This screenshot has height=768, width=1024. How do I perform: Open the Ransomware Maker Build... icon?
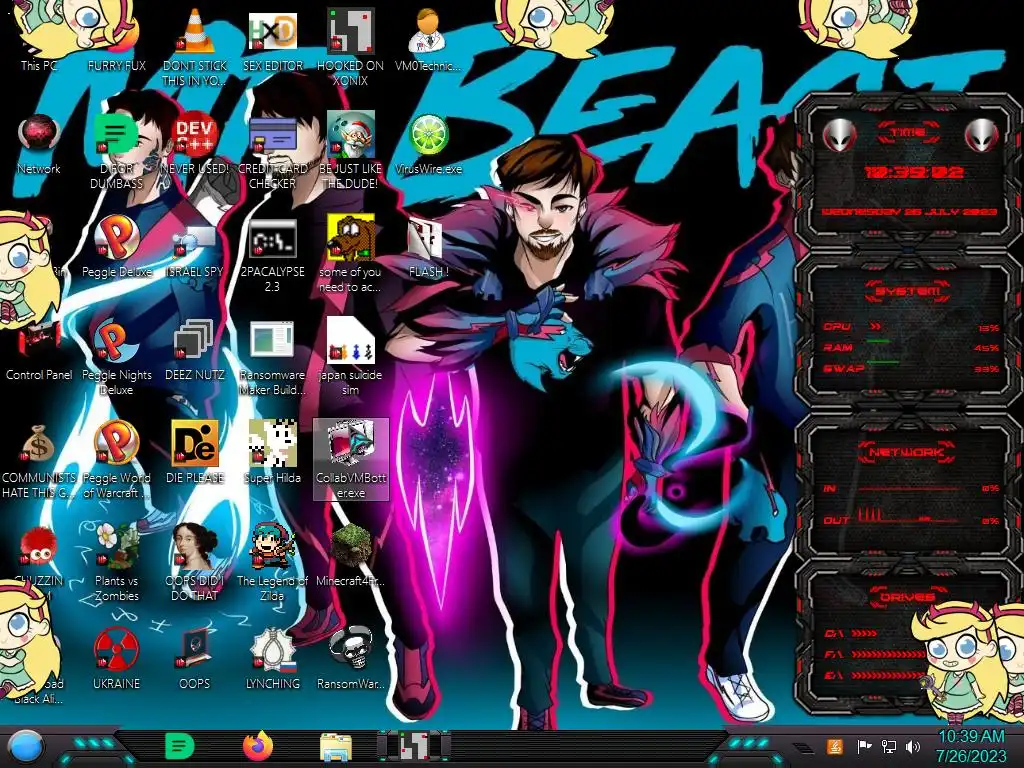click(x=273, y=358)
